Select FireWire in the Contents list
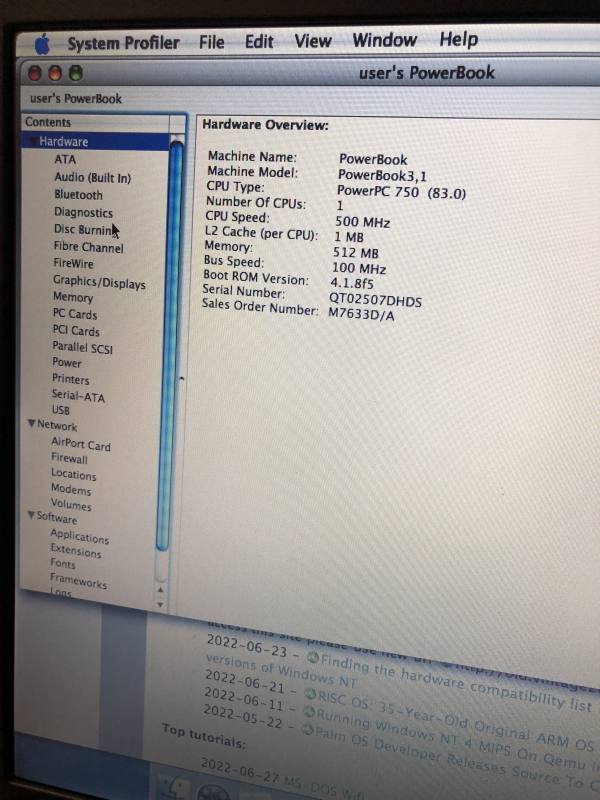Viewport: 600px width, 800px height. click(73, 263)
